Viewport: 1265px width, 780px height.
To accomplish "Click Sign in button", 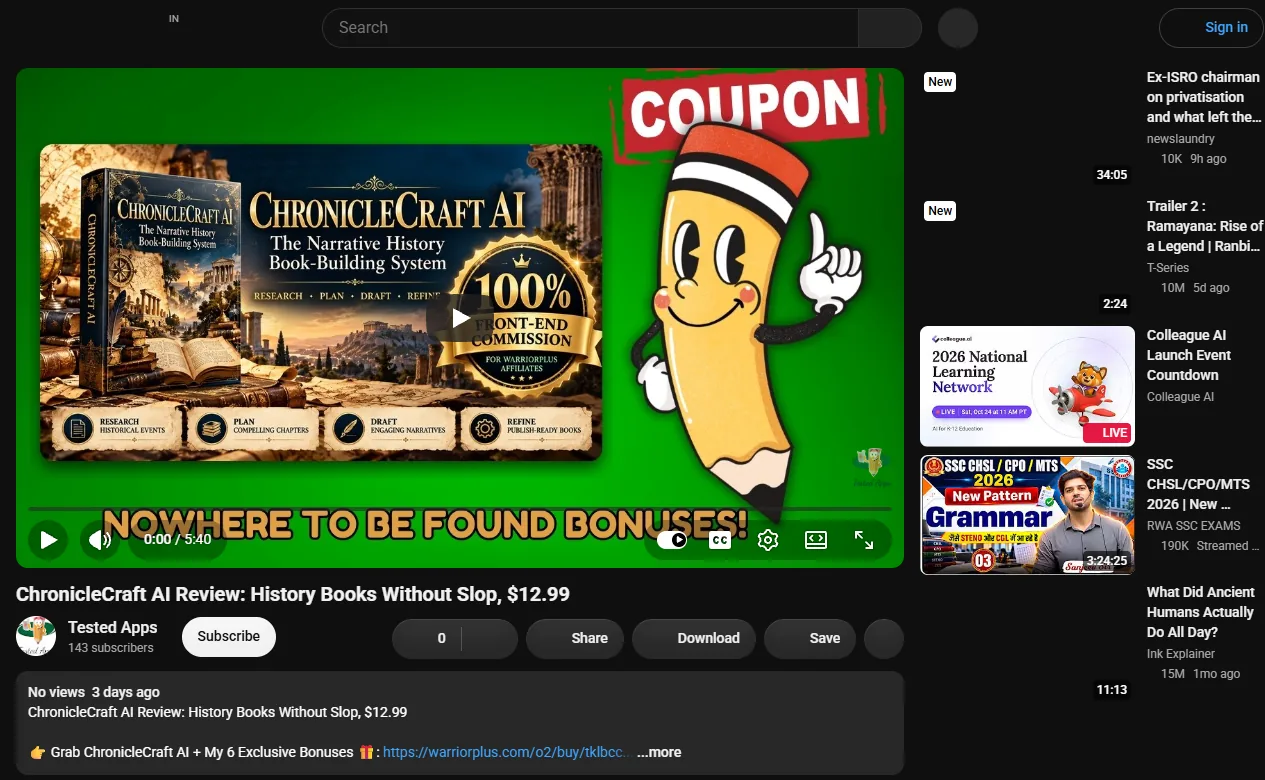I will [x=1211, y=28].
